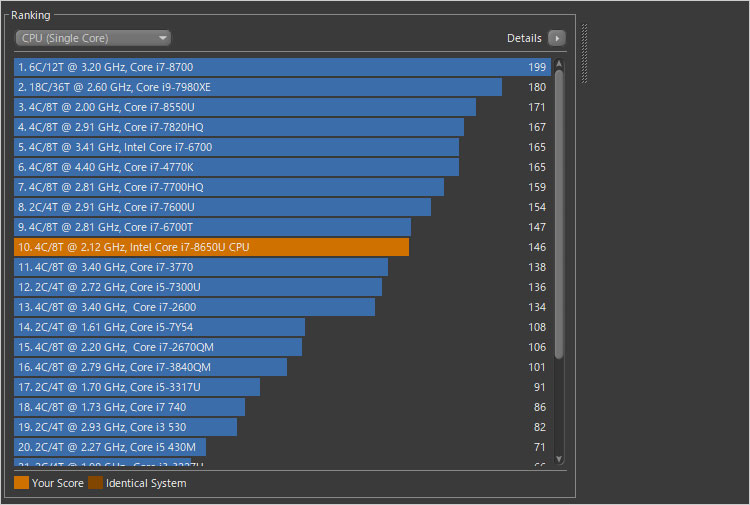Select the Core i7-7820HQ row
The height and width of the screenshot is (505, 750).
click(239, 127)
